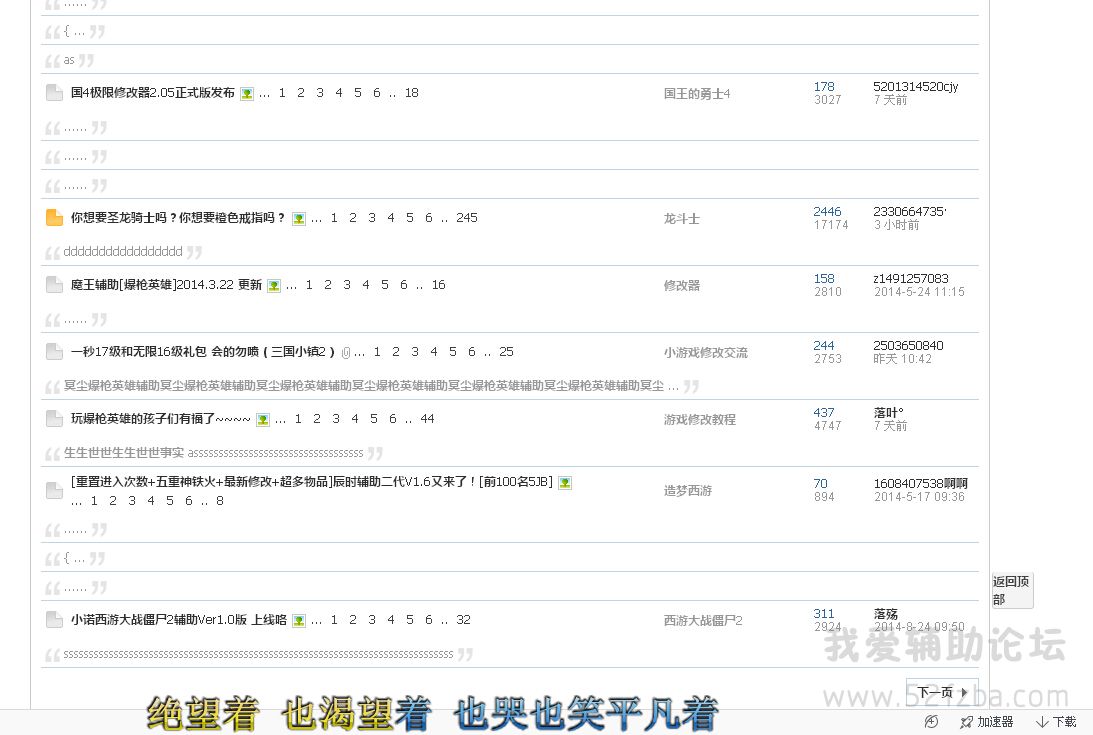Open last poster 落殇 profile
This screenshot has height=735, width=1093.
pyautogui.click(x=885, y=614)
